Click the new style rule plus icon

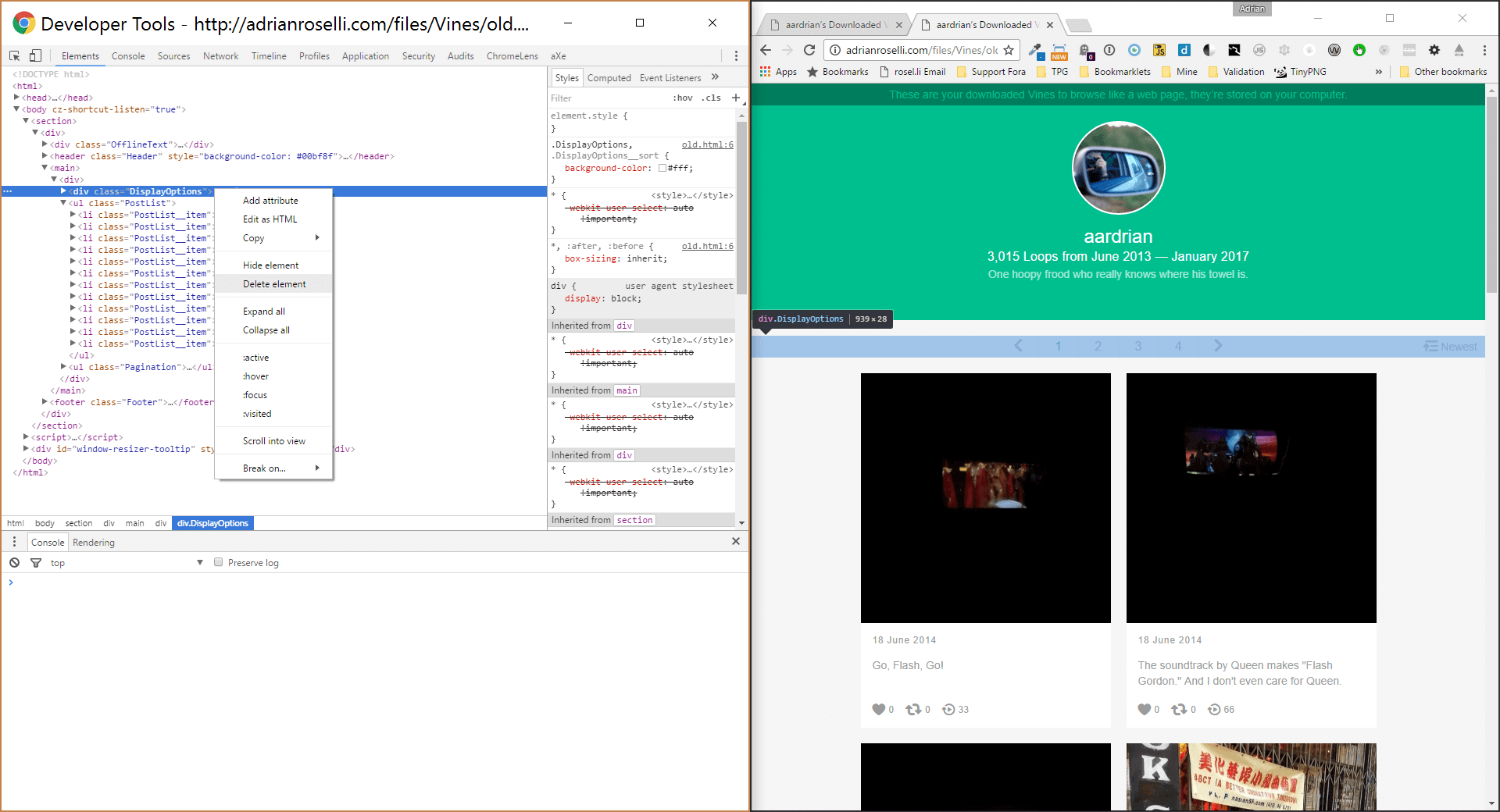735,98
